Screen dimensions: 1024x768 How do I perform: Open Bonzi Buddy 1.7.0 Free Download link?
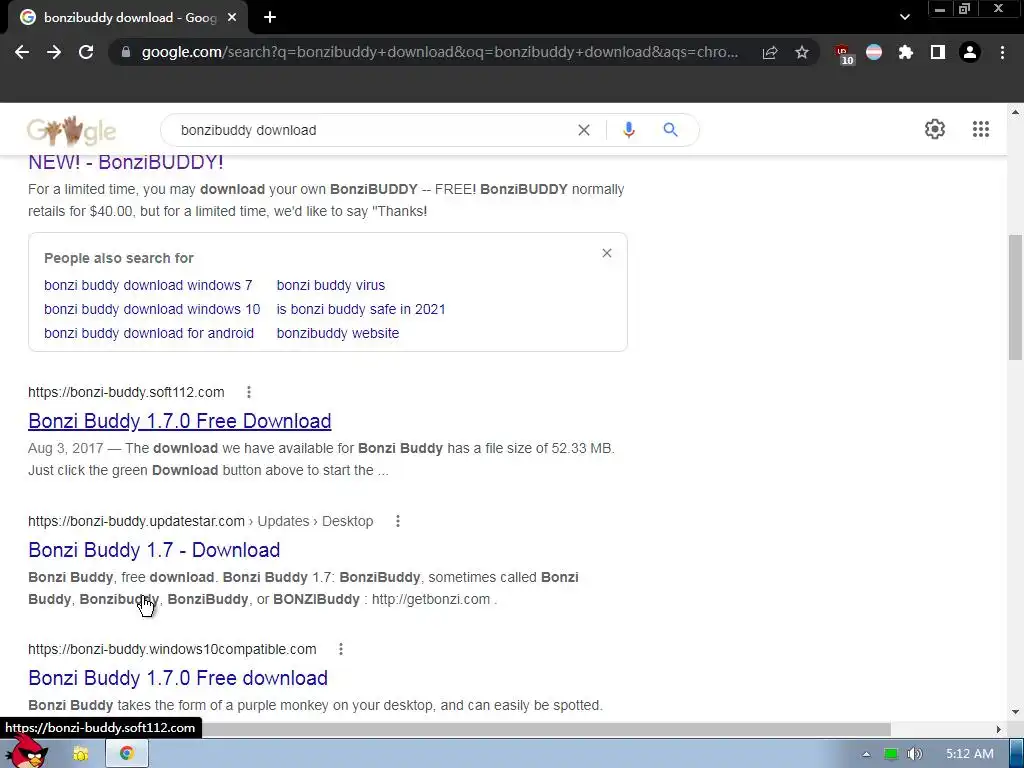pos(180,421)
